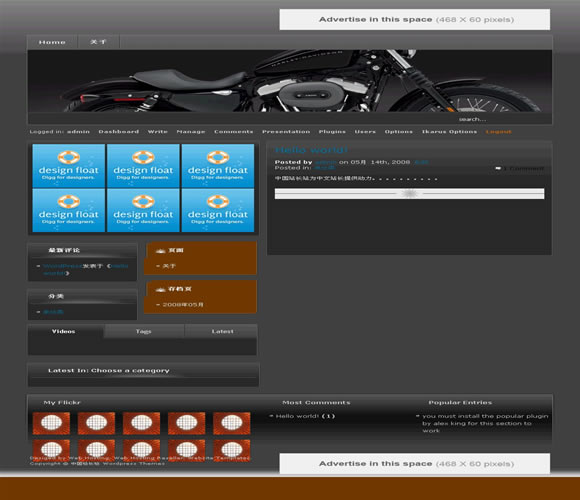This screenshot has width=580, height=500.
Task: Click the first My Flickr thumbnail
Action: pos(51,423)
